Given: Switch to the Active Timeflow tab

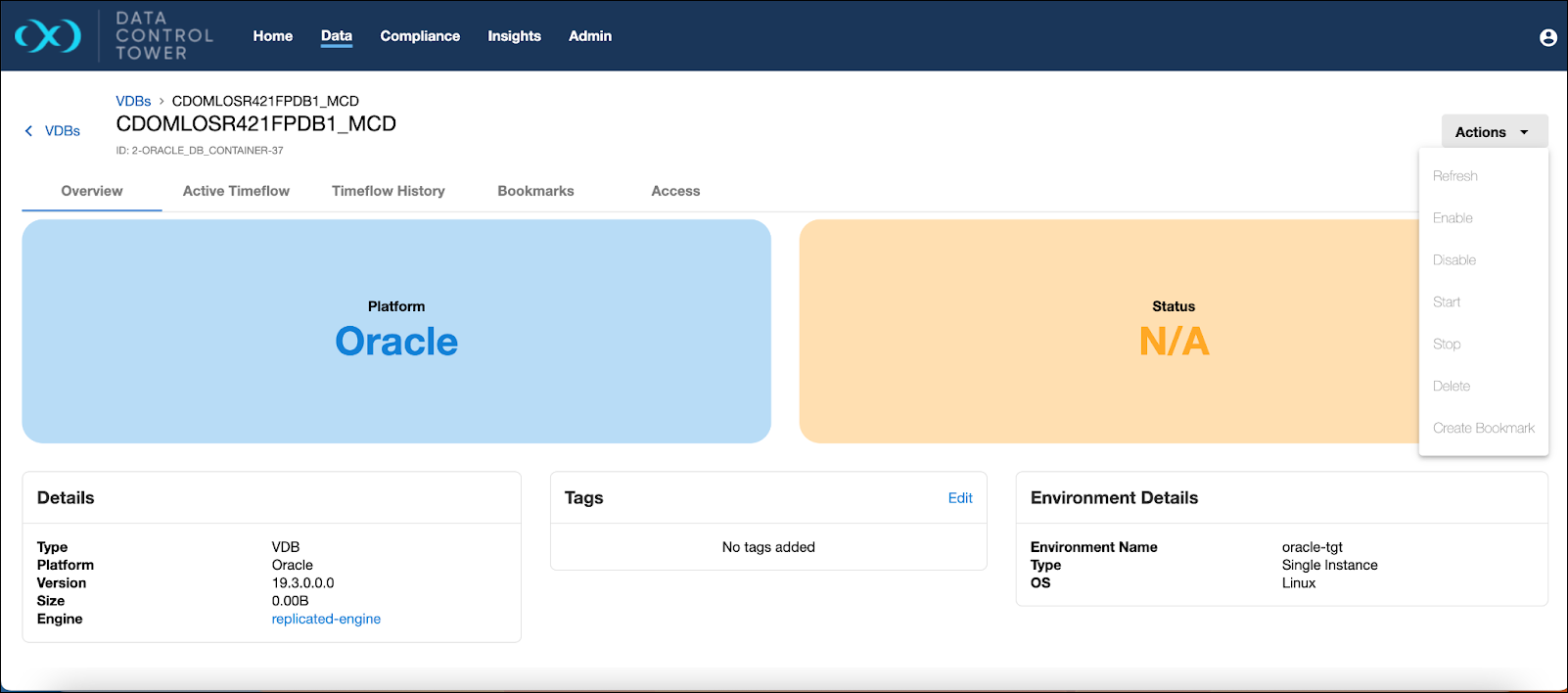Looking at the screenshot, I should coord(236,191).
